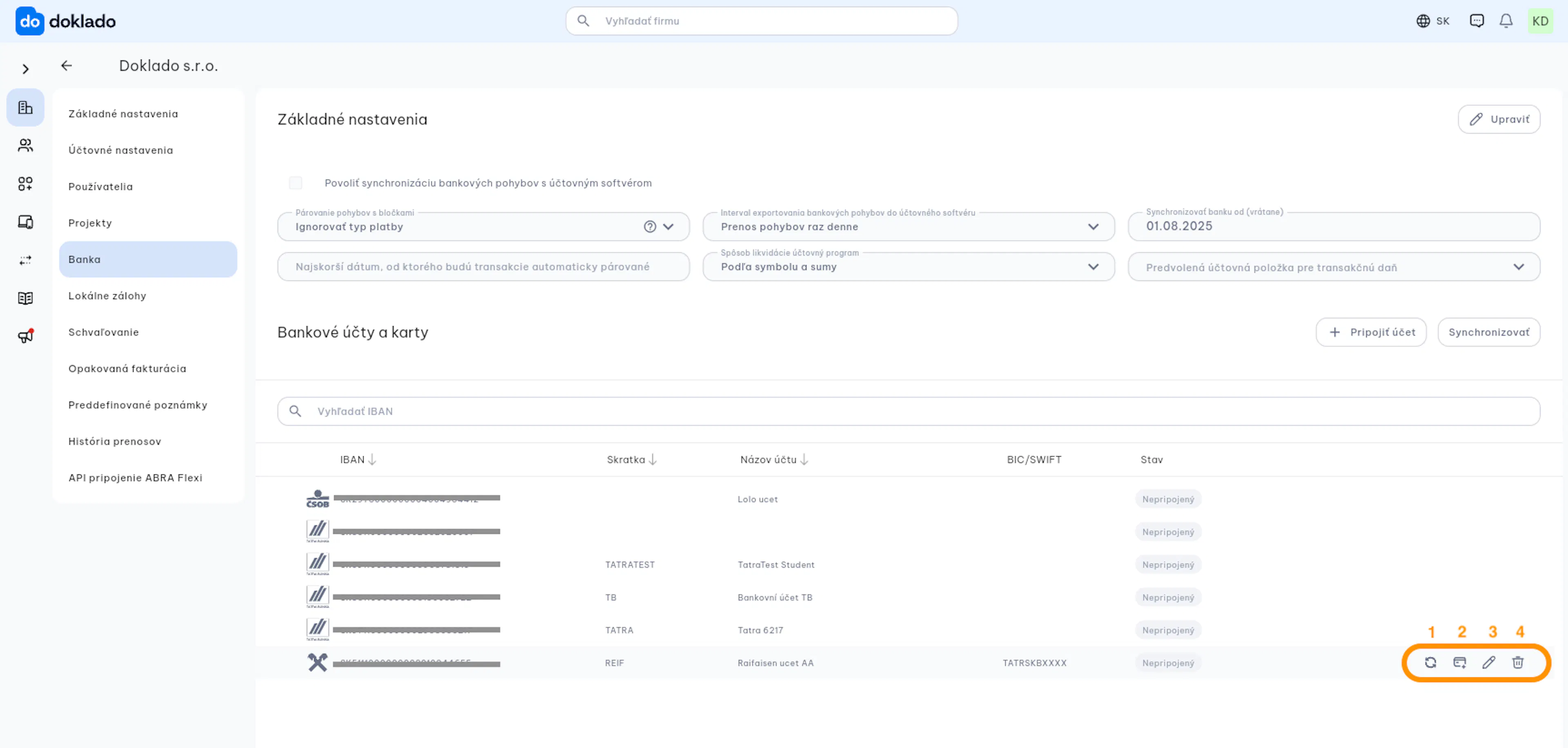Focus the Vyhľadať IBAN search field

(x=909, y=412)
